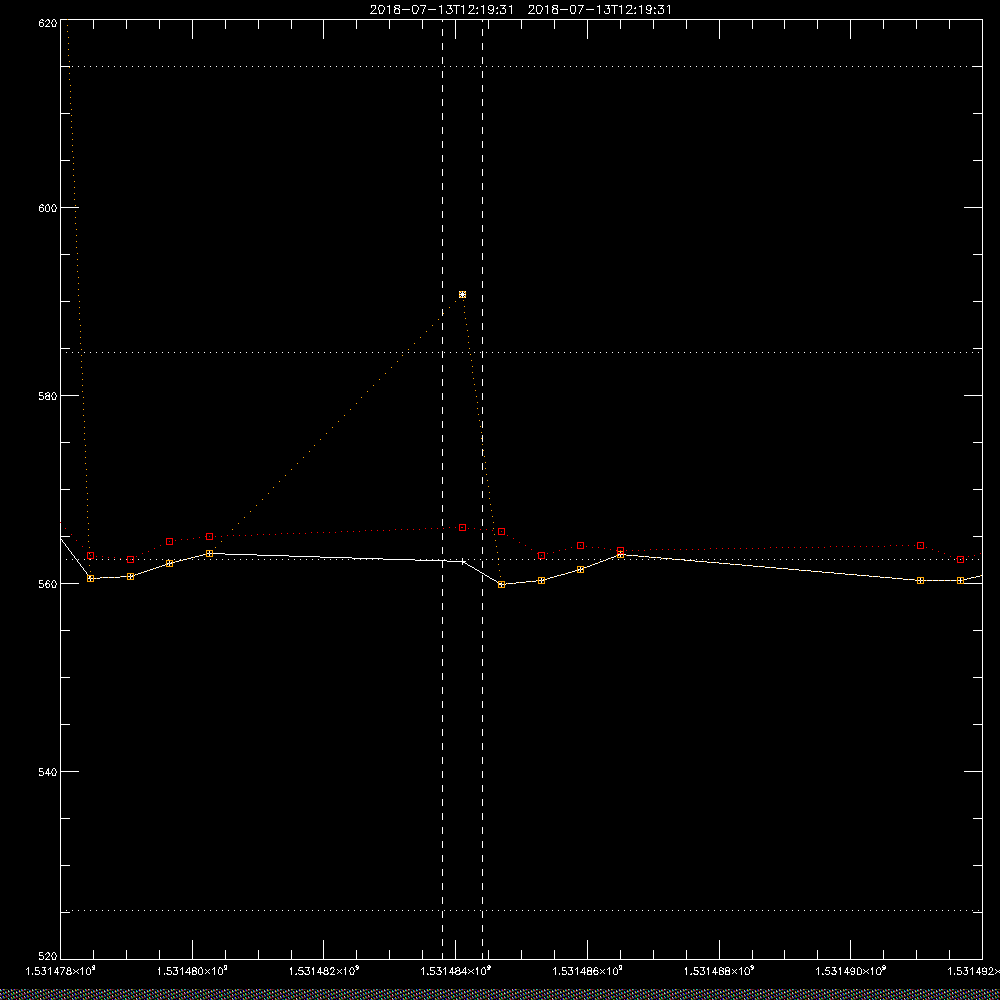
Task: Click the 1.531488×10⁹ x-axis label
Action: (x=719, y=971)
